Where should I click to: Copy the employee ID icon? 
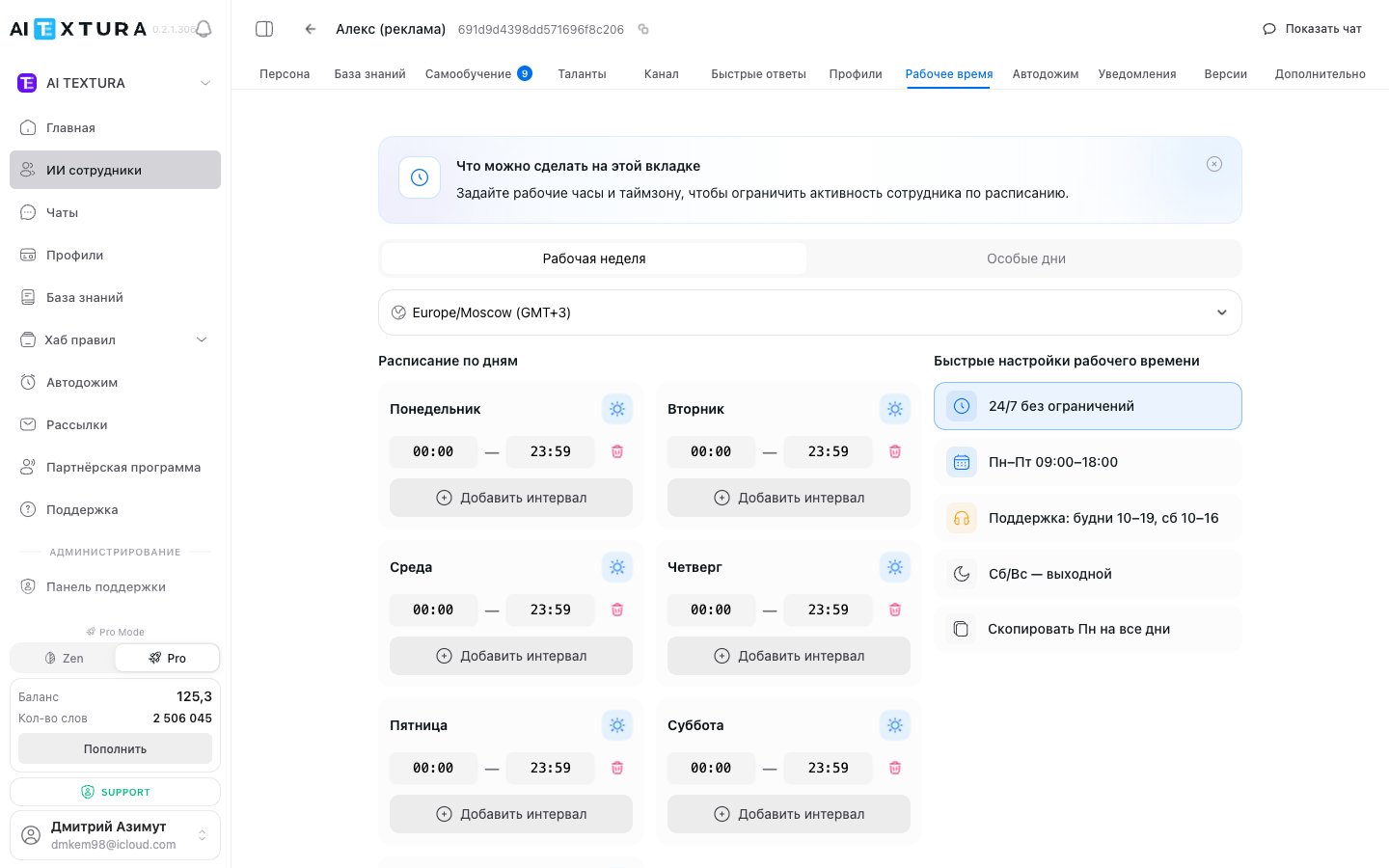(x=643, y=29)
